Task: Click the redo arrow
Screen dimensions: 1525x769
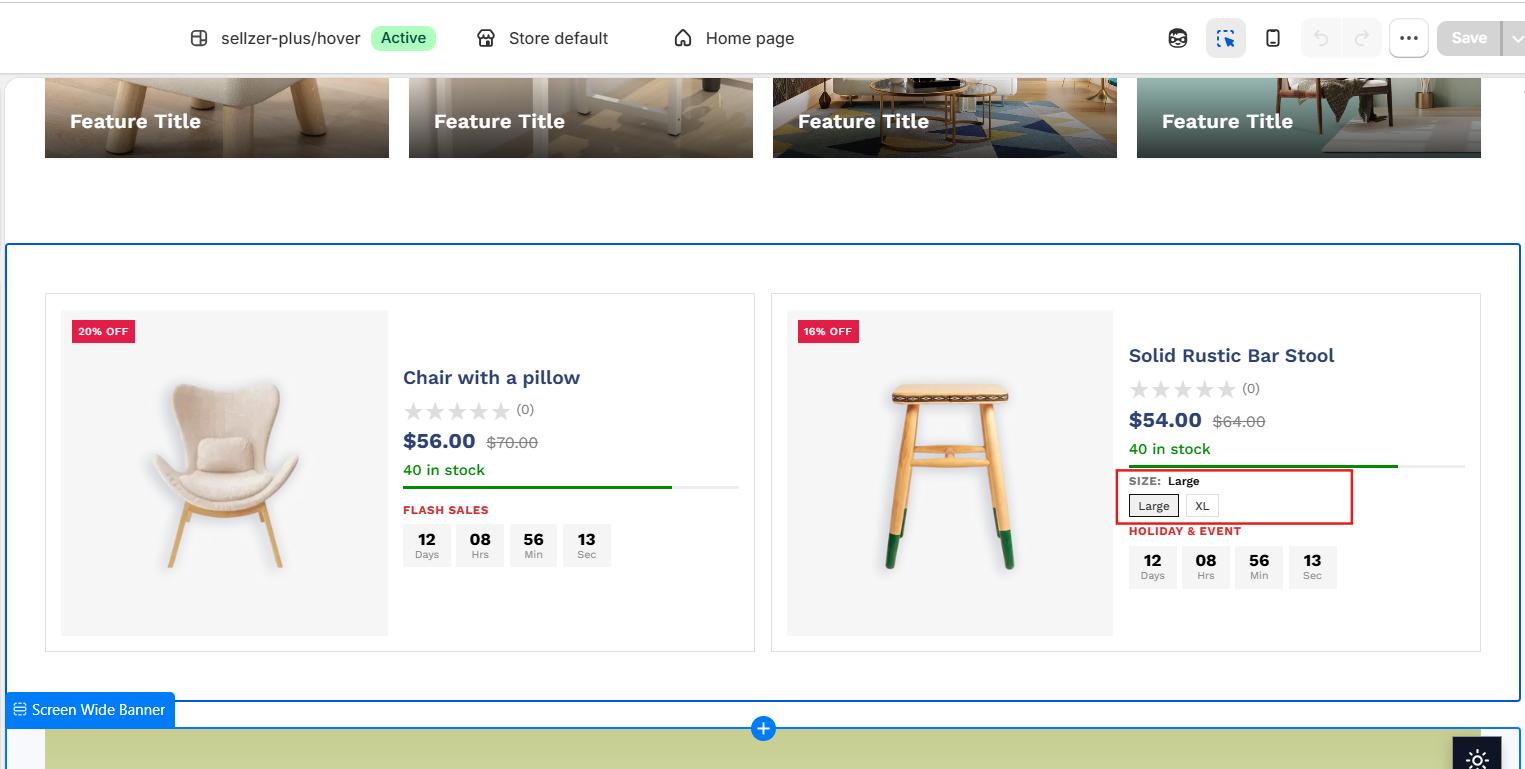Action: [x=1362, y=38]
